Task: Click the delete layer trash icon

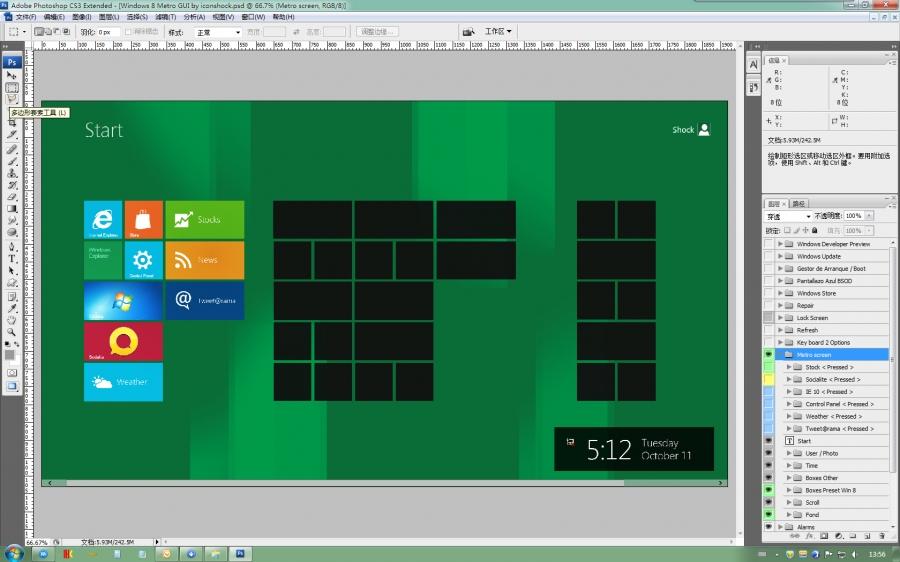Action: (881, 536)
